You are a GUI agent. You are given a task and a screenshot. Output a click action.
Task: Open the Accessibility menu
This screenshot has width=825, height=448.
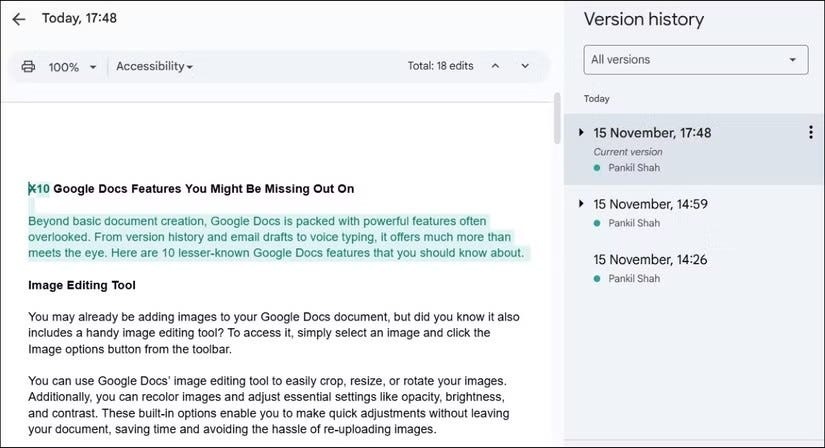(154, 66)
